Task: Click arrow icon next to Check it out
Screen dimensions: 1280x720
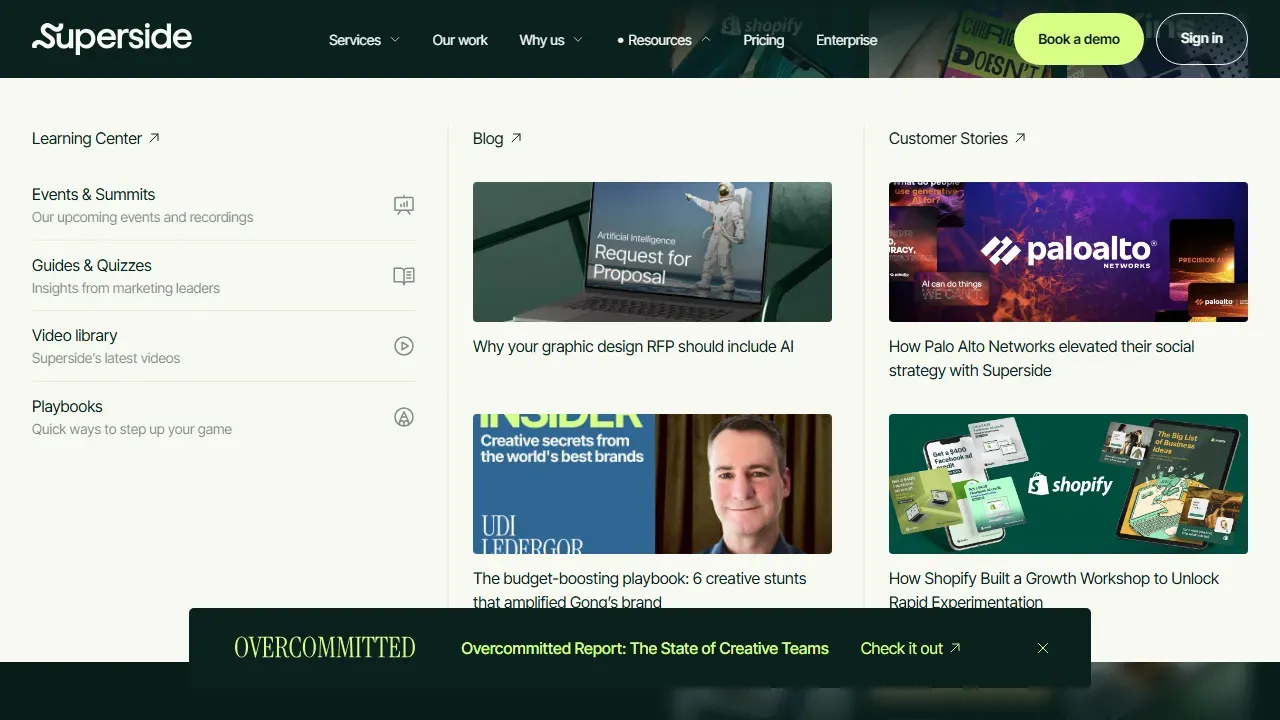Action: pos(955,648)
